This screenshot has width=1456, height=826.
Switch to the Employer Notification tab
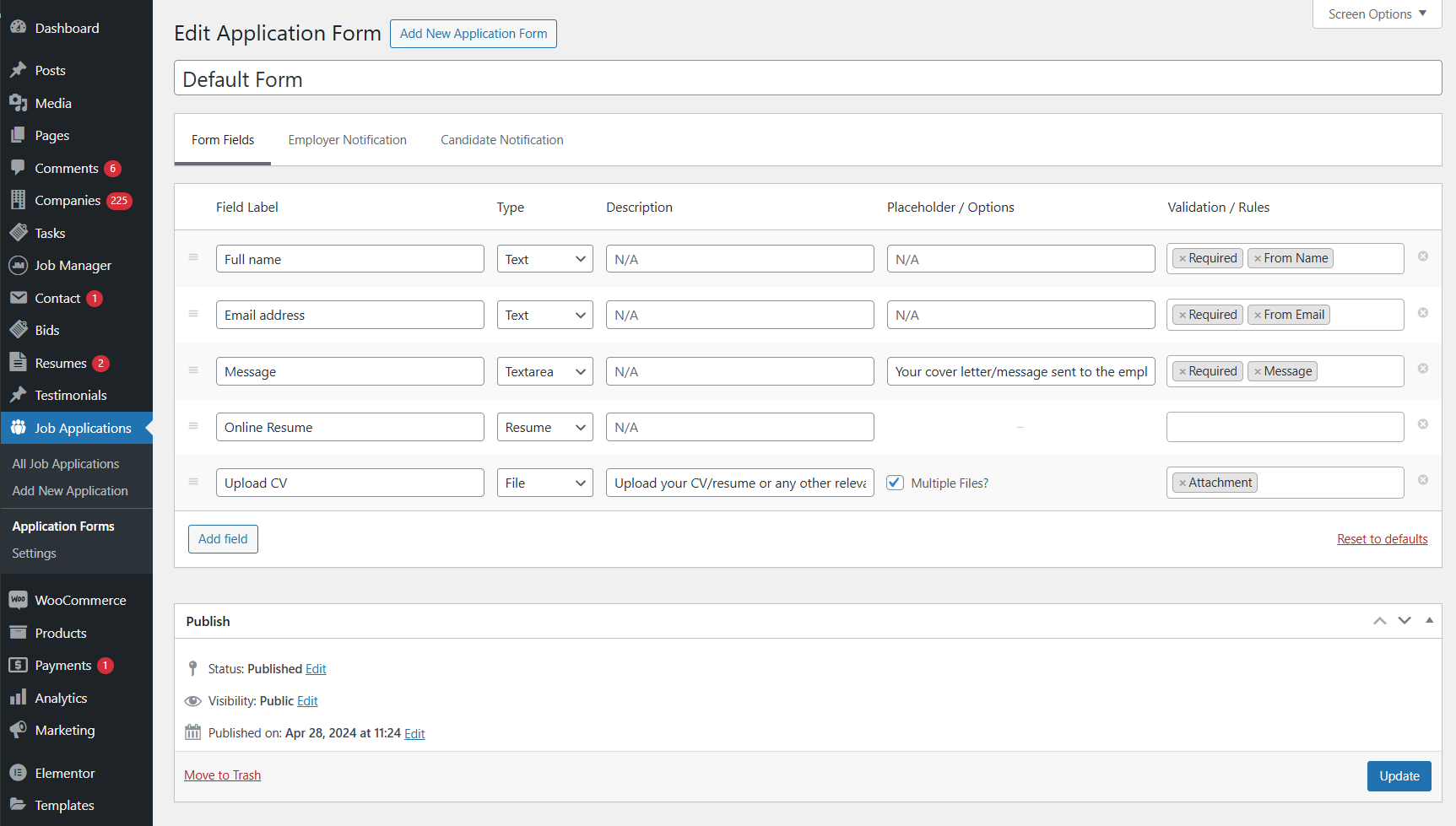347,140
